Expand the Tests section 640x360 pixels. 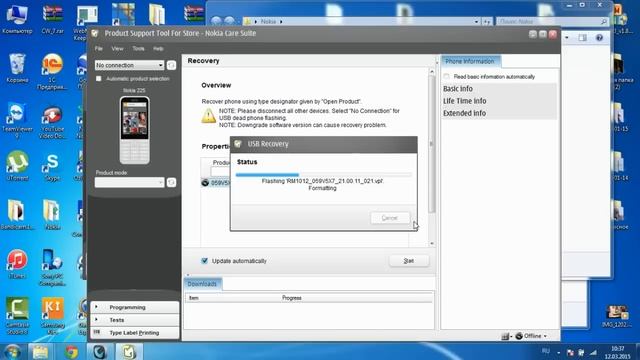tap(134, 320)
